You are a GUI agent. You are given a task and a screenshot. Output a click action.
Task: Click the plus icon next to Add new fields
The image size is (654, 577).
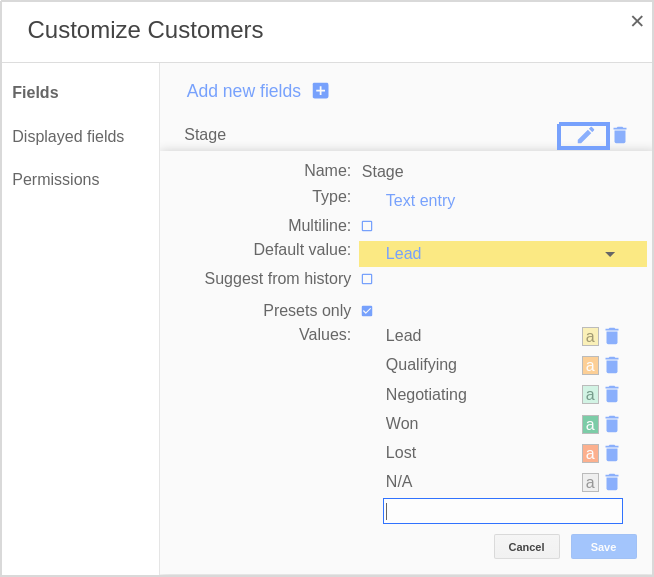coord(320,91)
